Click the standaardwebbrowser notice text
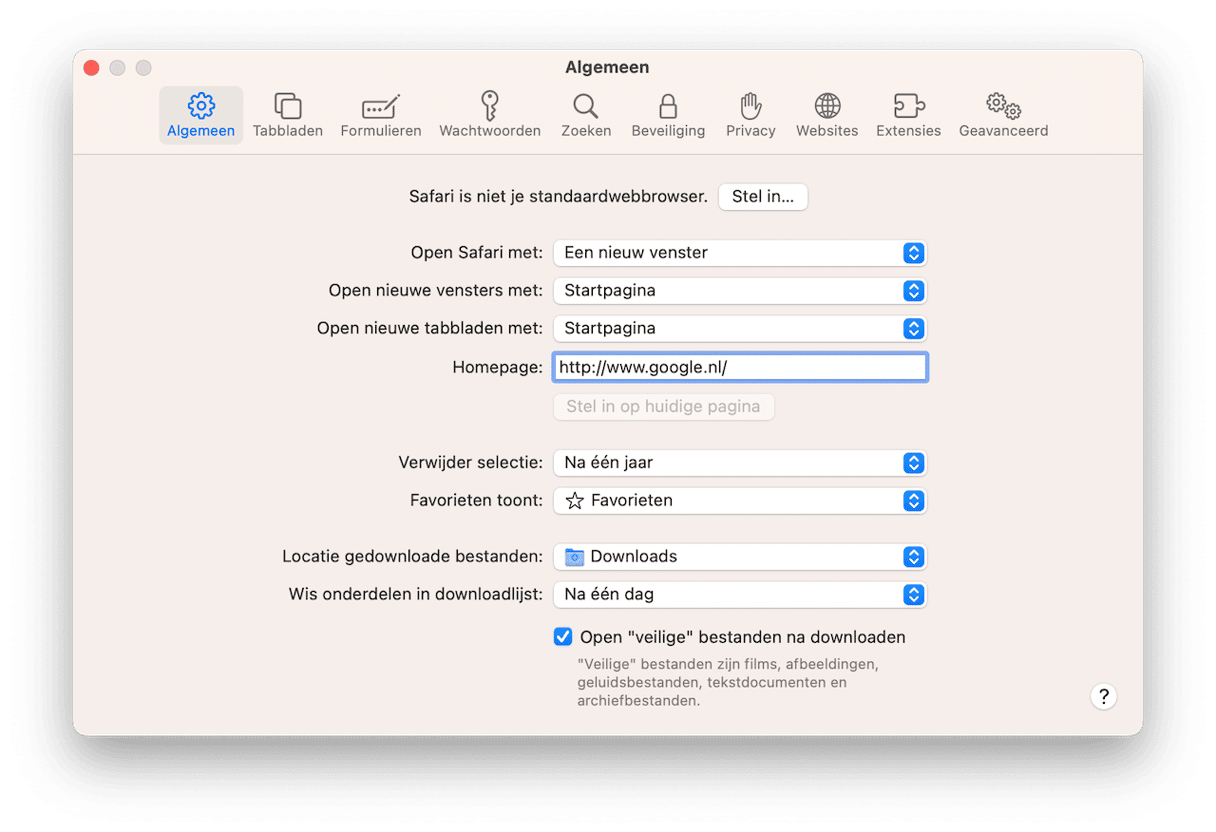This screenshot has width=1216, height=832. point(558,197)
